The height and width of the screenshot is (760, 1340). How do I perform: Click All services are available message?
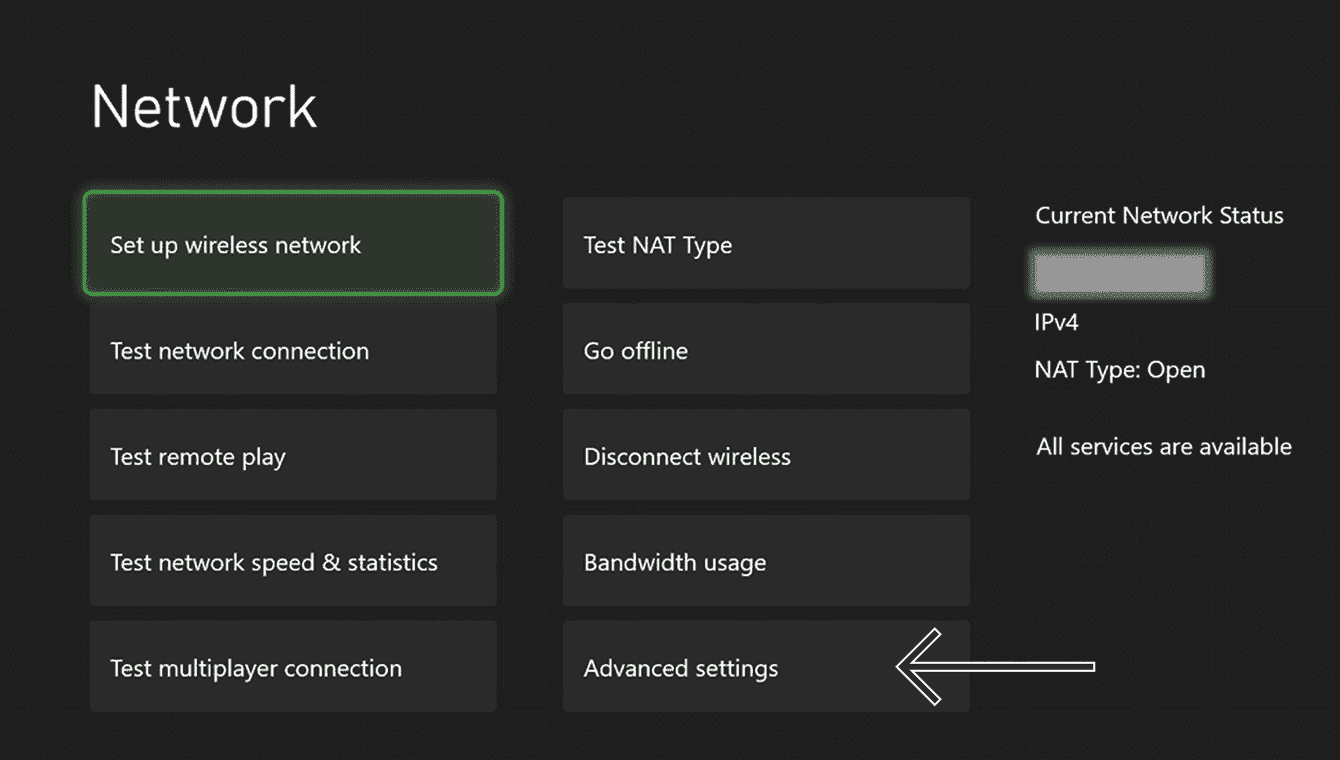[1163, 446]
